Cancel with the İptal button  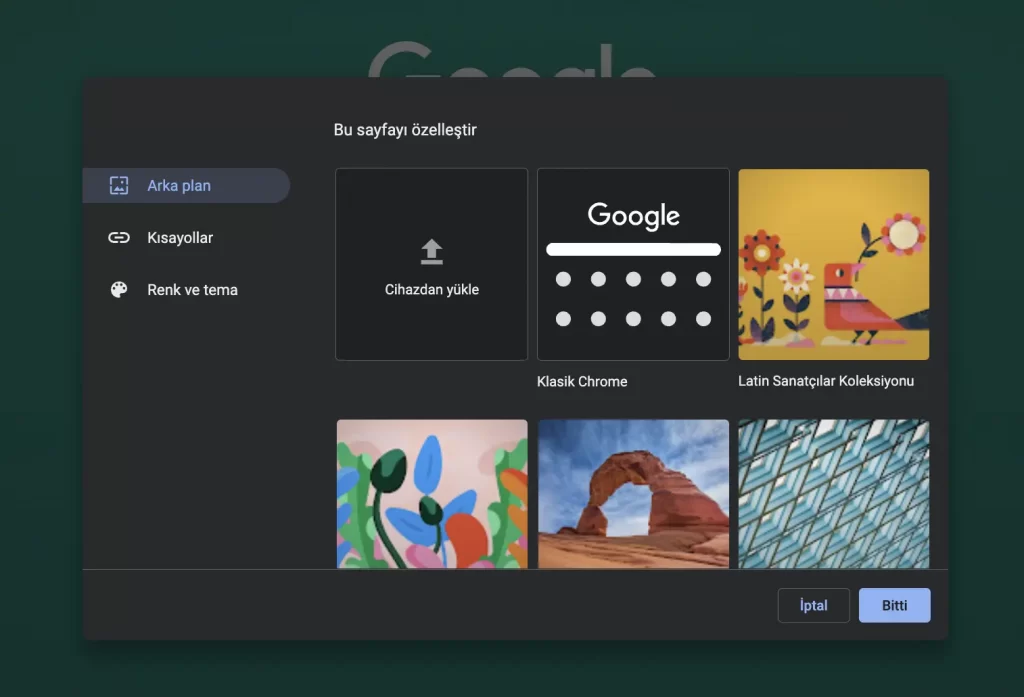coord(813,606)
